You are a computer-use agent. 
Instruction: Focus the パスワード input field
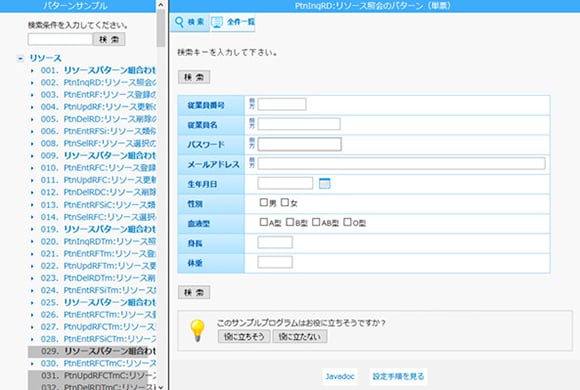[299, 144]
